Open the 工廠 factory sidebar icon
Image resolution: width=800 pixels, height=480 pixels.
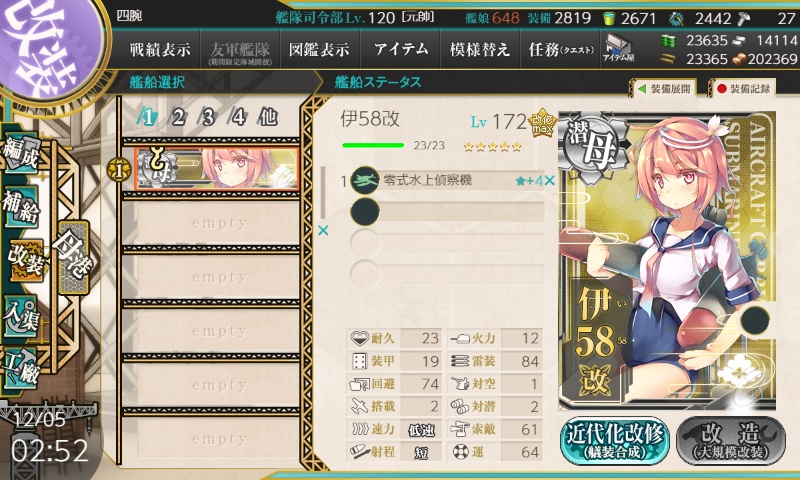[19, 368]
